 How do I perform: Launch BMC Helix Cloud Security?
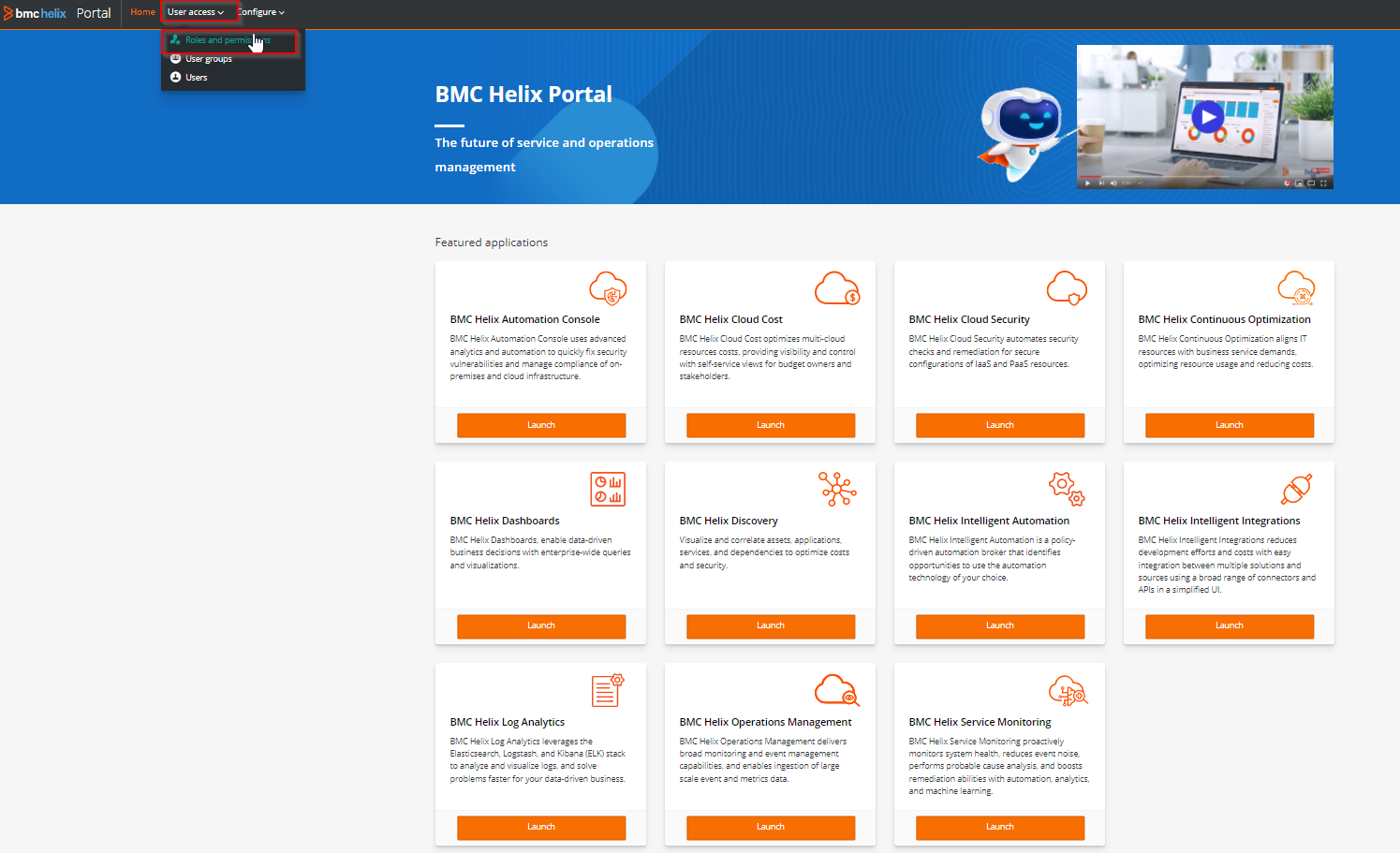[1000, 425]
